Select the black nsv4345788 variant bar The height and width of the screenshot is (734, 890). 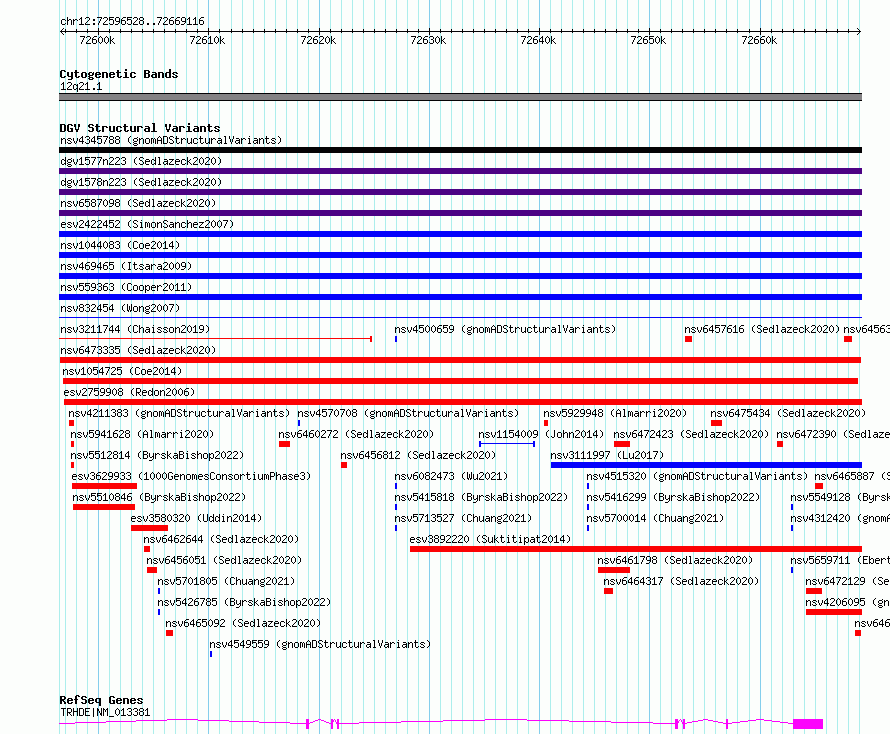tap(460, 150)
